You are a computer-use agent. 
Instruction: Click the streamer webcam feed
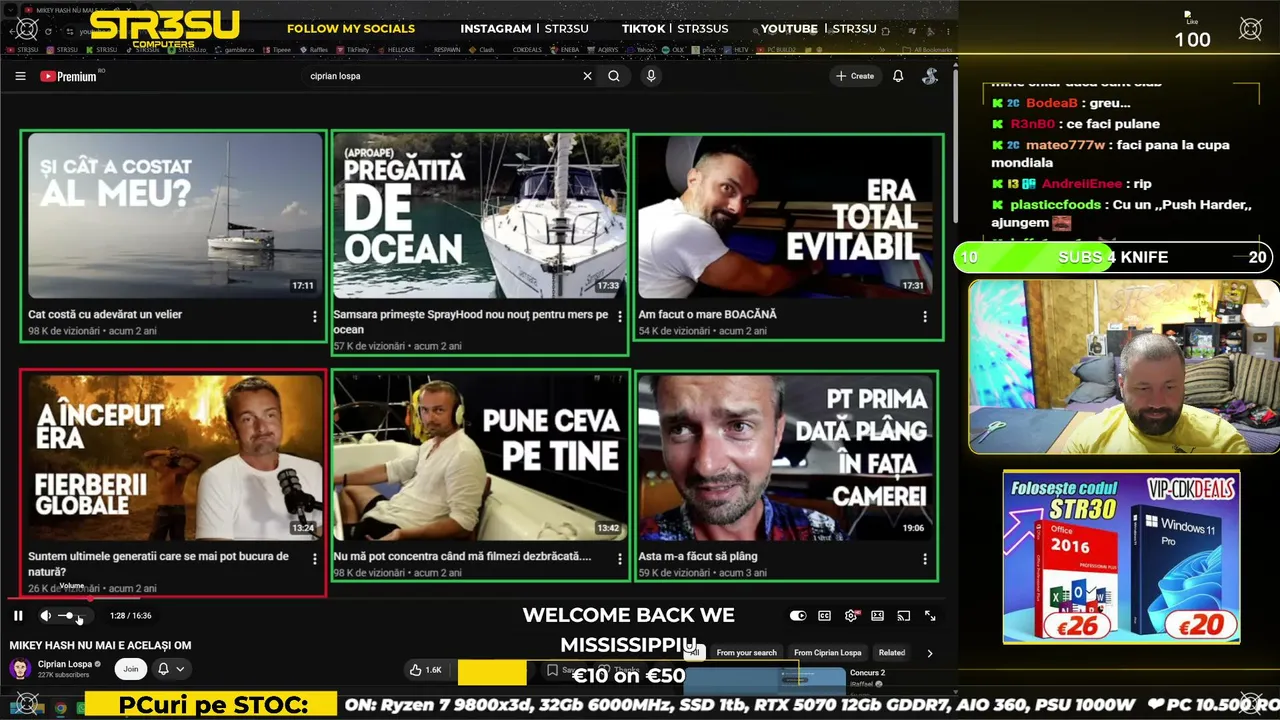coord(1122,366)
